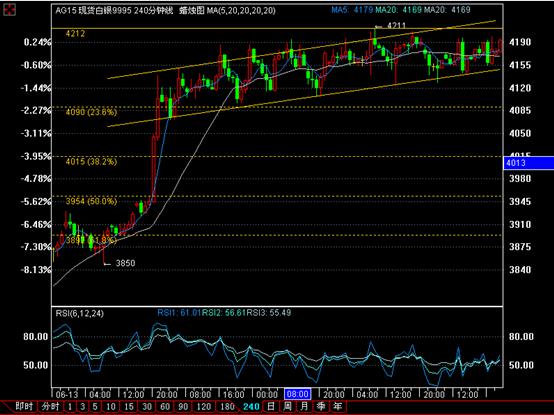The image size is (554, 415).
Task: Click the 4211 high price annotation
Action: [396, 25]
